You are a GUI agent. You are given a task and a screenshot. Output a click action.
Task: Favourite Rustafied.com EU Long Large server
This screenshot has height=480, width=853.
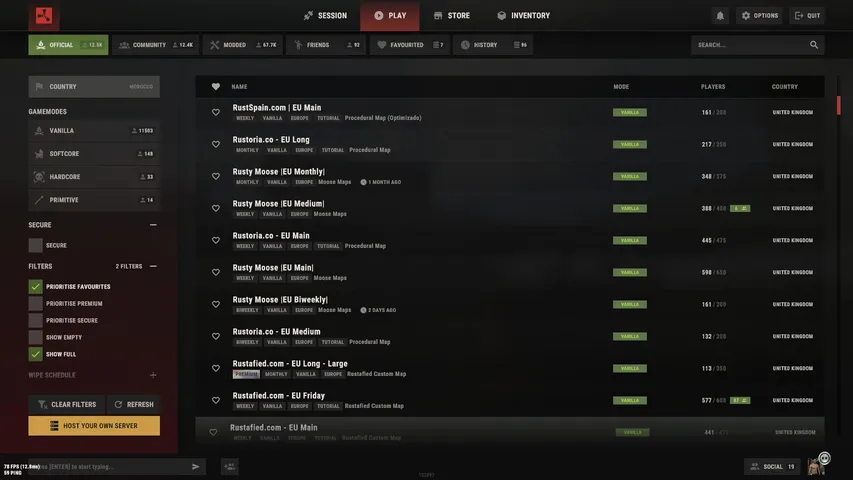tap(216, 368)
